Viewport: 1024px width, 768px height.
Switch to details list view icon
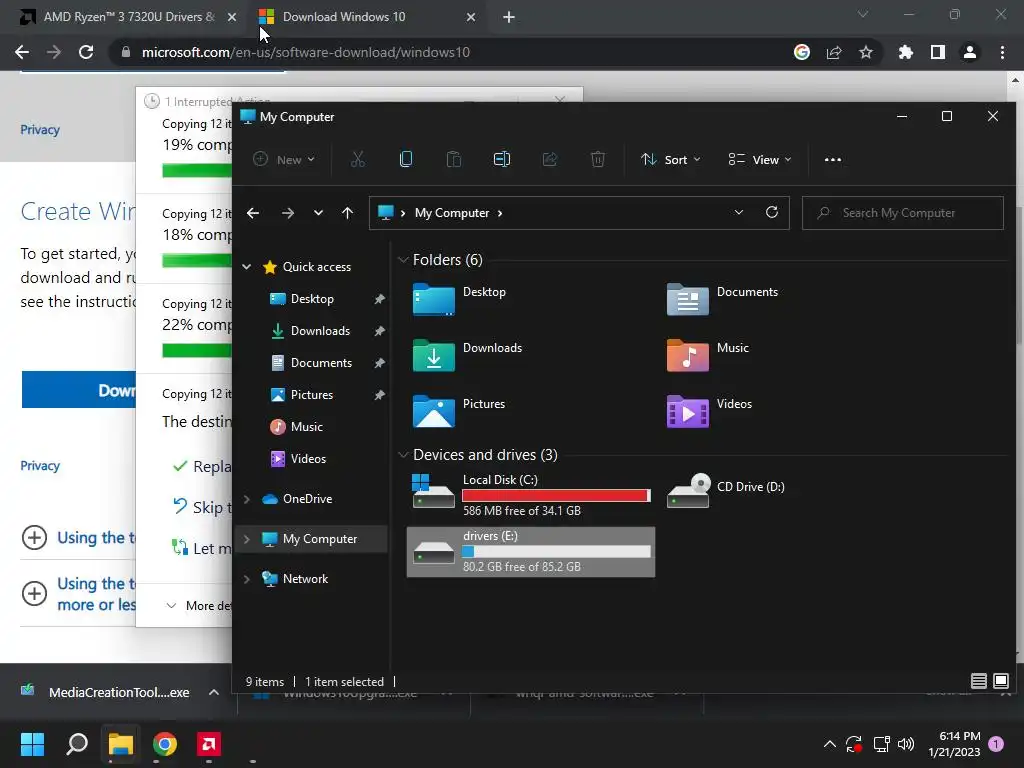click(978, 681)
